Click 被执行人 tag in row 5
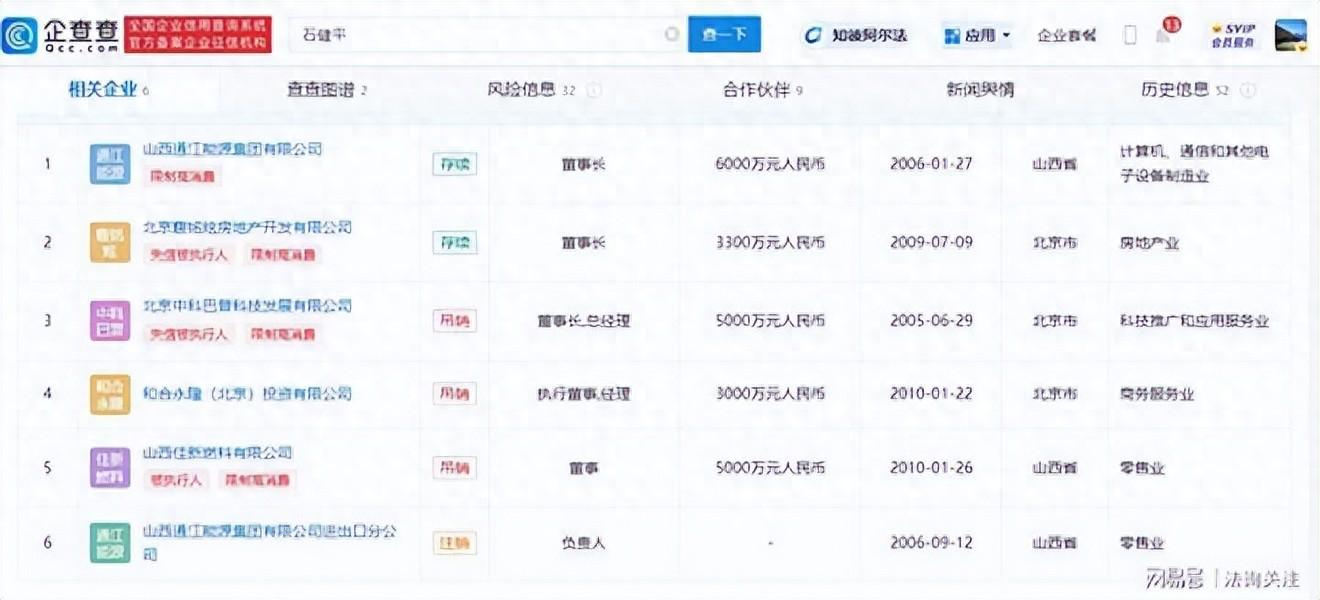The image size is (1320, 600). [177, 480]
